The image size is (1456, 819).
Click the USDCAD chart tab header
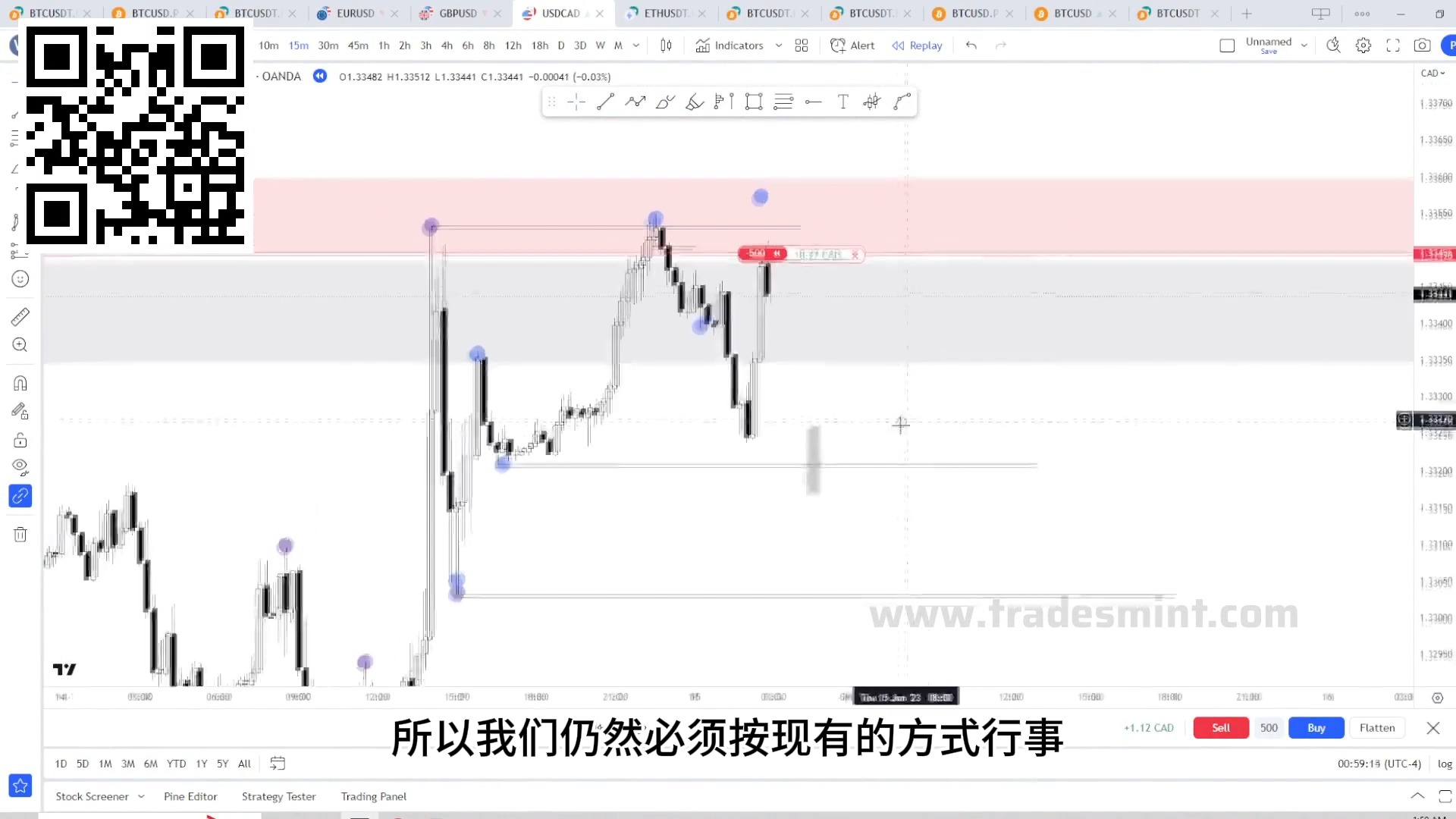pos(556,13)
